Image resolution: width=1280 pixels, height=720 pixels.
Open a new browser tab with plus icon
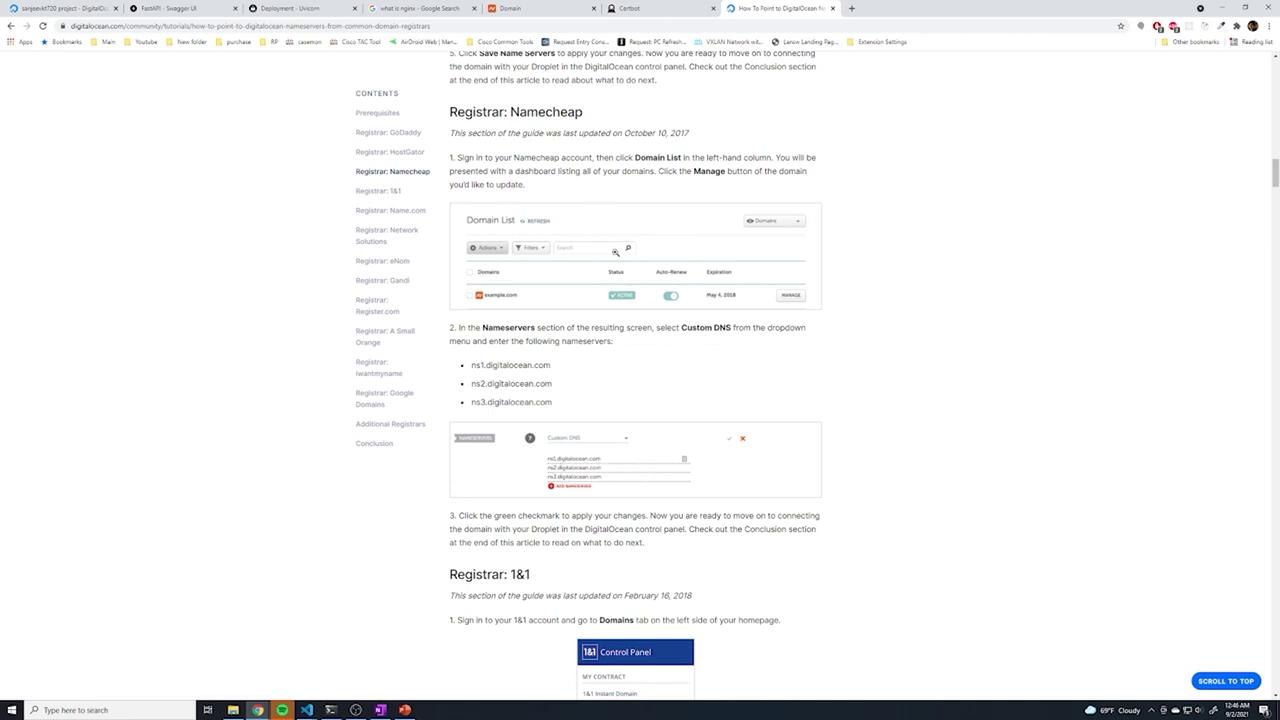[852, 8]
